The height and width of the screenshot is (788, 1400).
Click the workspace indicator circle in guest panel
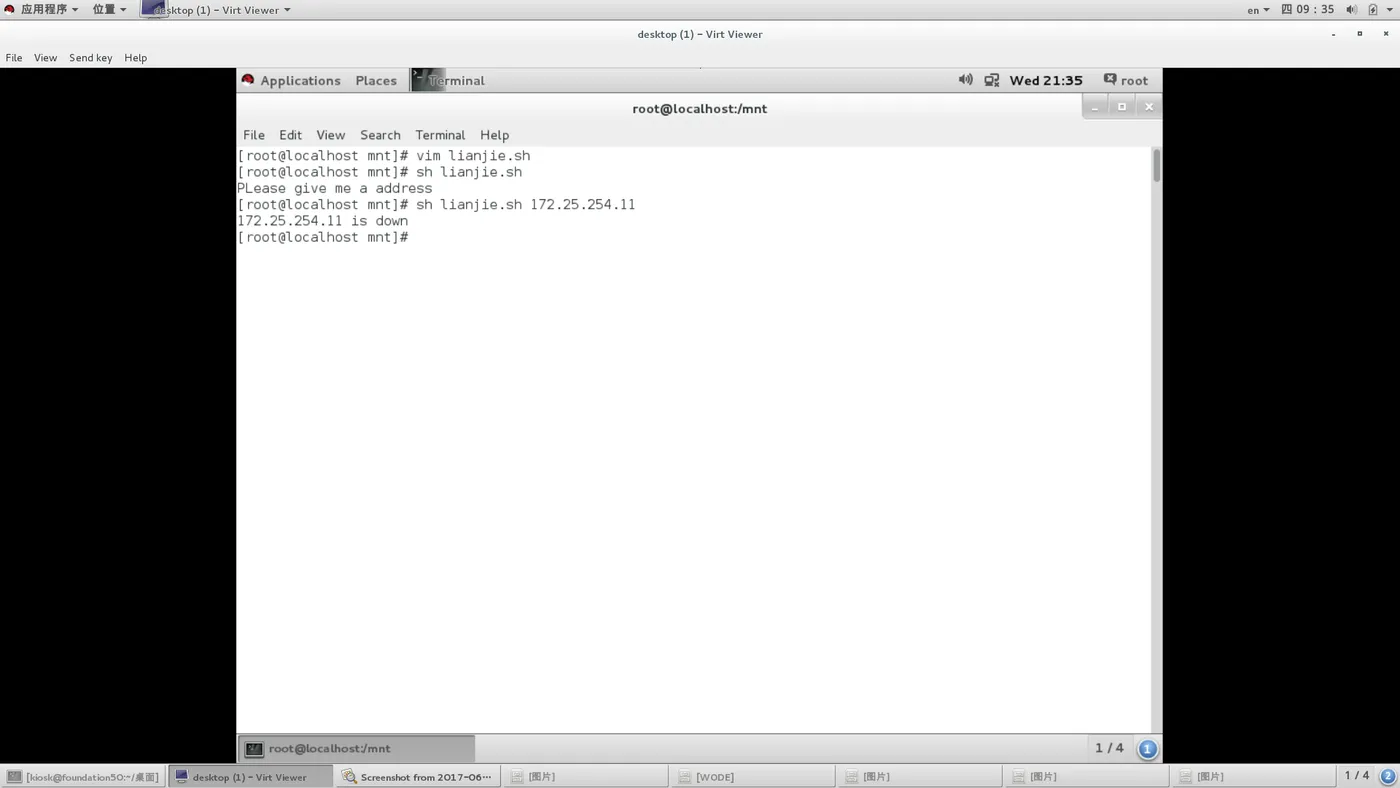click(1147, 748)
